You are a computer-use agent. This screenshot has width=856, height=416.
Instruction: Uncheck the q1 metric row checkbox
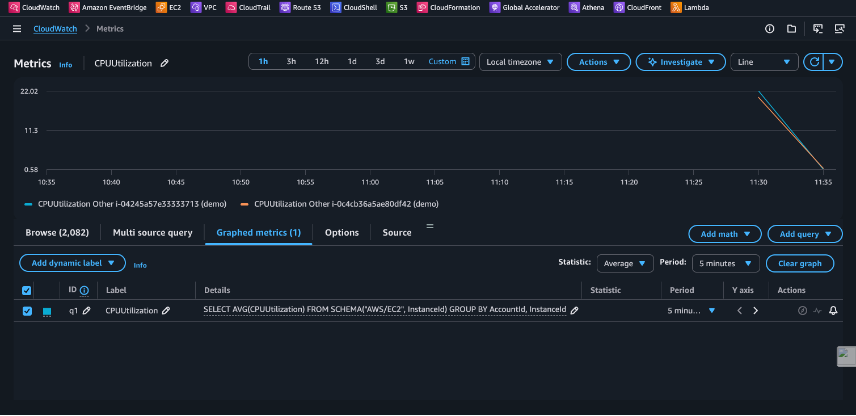(x=27, y=311)
